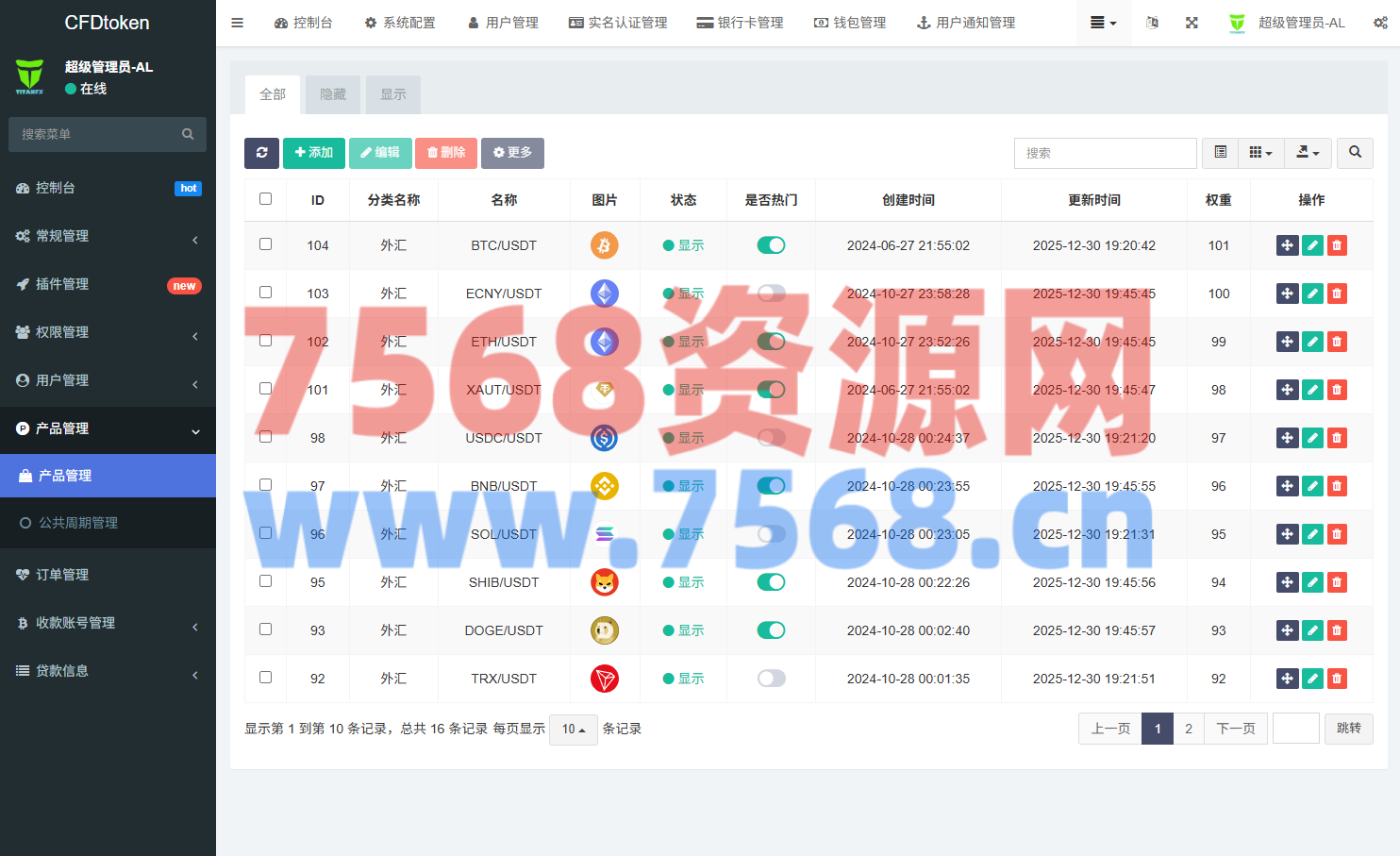This screenshot has width=1400, height=856.
Task: Open 银行卡管理 in the top navigation
Action: 740,23
